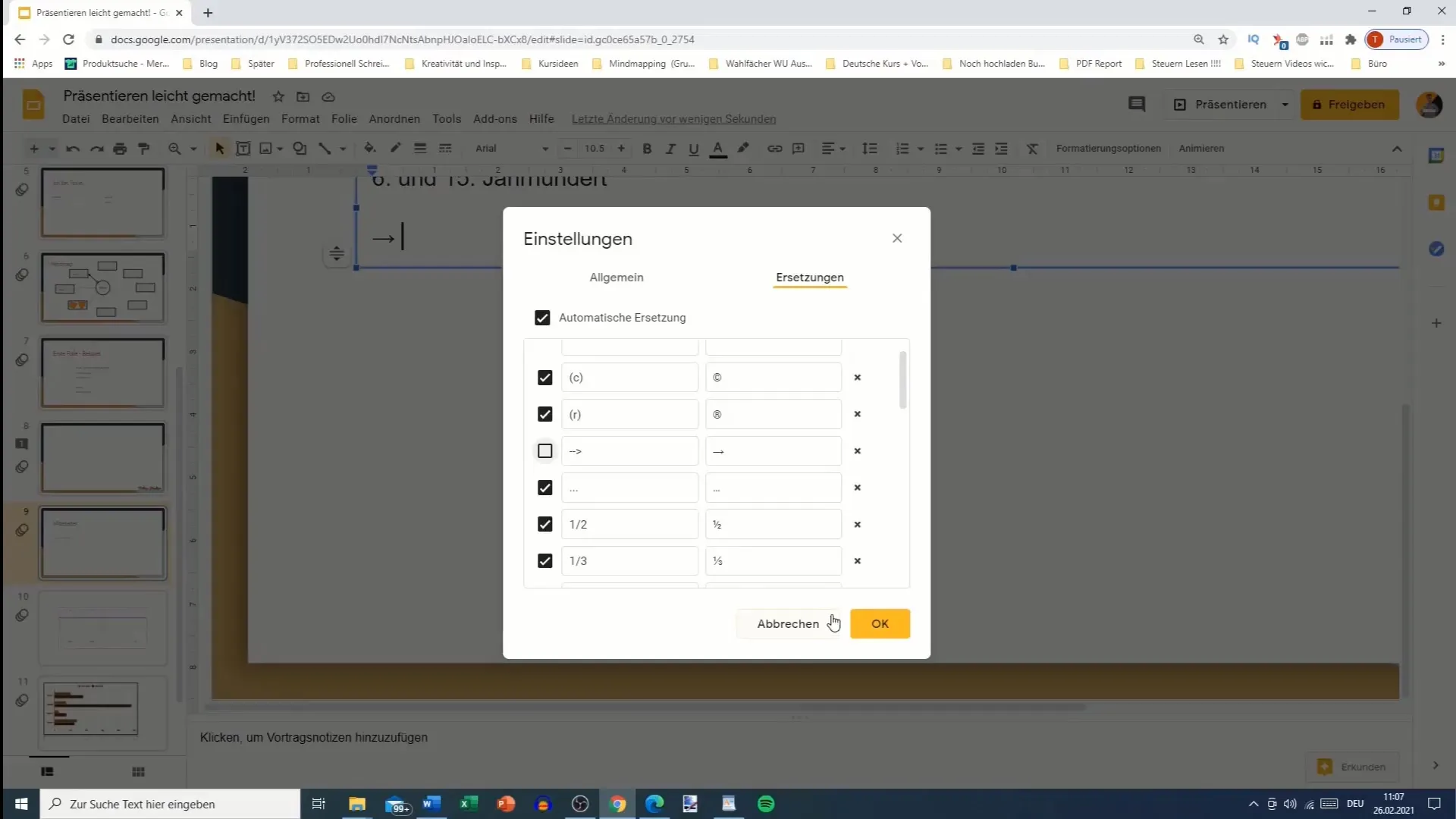Click the Letzte Änderung link
The height and width of the screenshot is (819, 1456).
tap(673, 119)
